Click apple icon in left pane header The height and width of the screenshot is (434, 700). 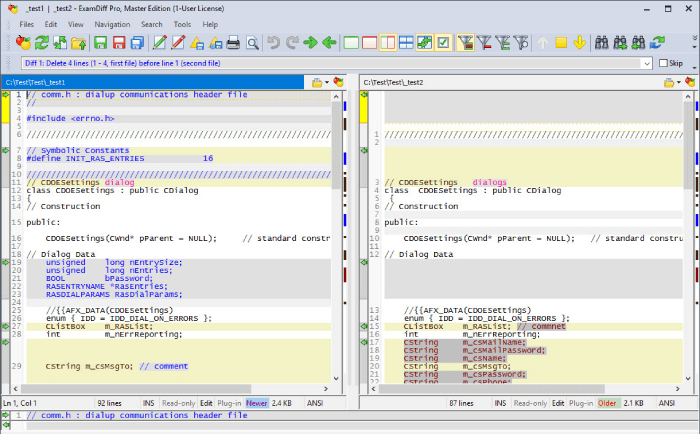point(338,82)
